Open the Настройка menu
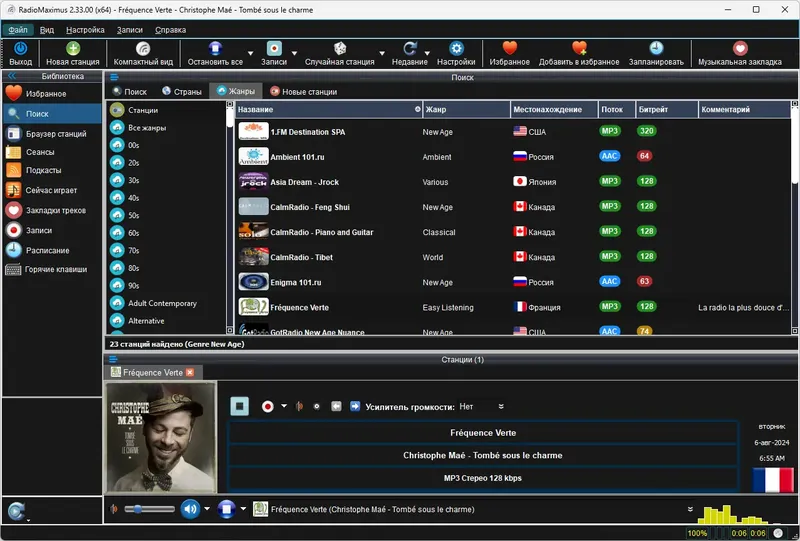The image size is (800, 541). pyautogui.click(x=85, y=30)
